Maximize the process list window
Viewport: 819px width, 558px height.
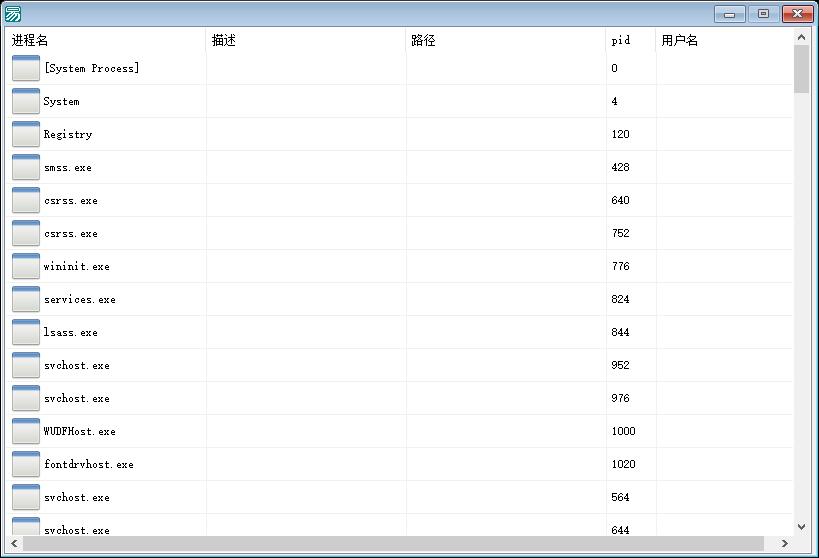pyautogui.click(x=763, y=14)
